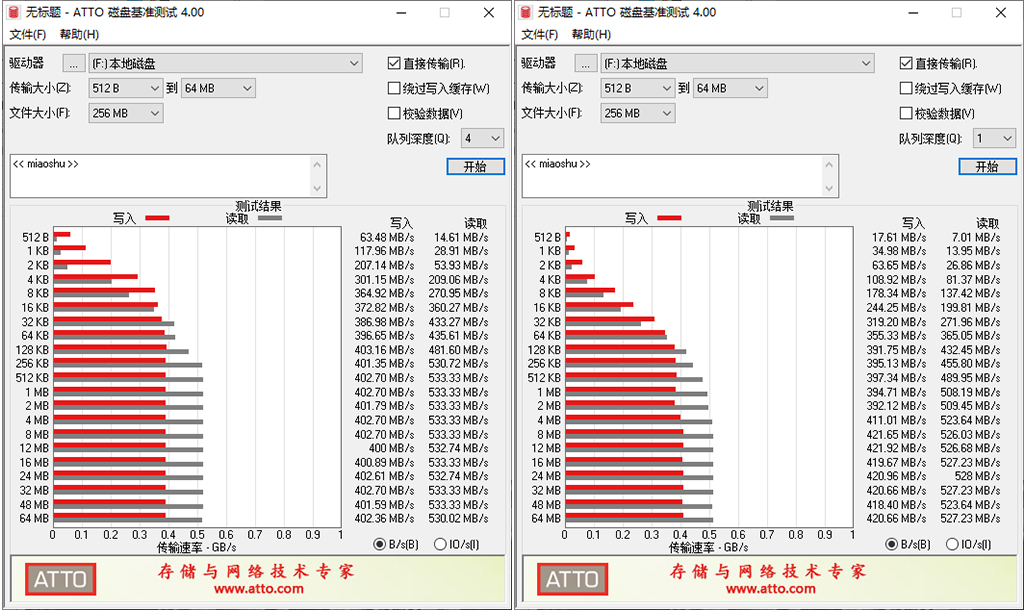This screenshot has height=610, width=1024.
Task: Click the miaoshu description field in left window
Action: (x=160, y=175)
